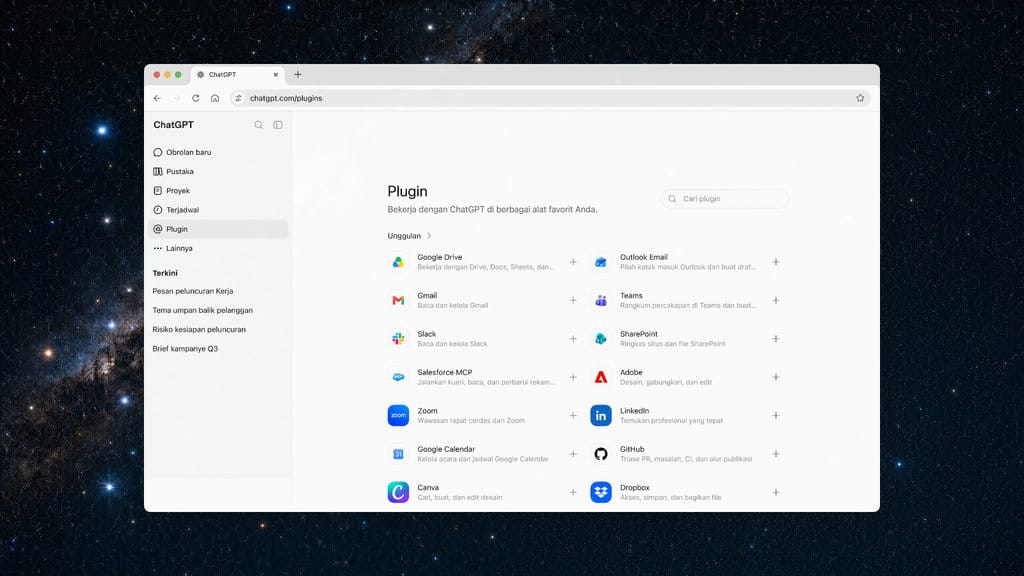The width and height of the screenshot is (1024, 576).
Task: Click the Slack plugin icon
Action: (398, 338)
